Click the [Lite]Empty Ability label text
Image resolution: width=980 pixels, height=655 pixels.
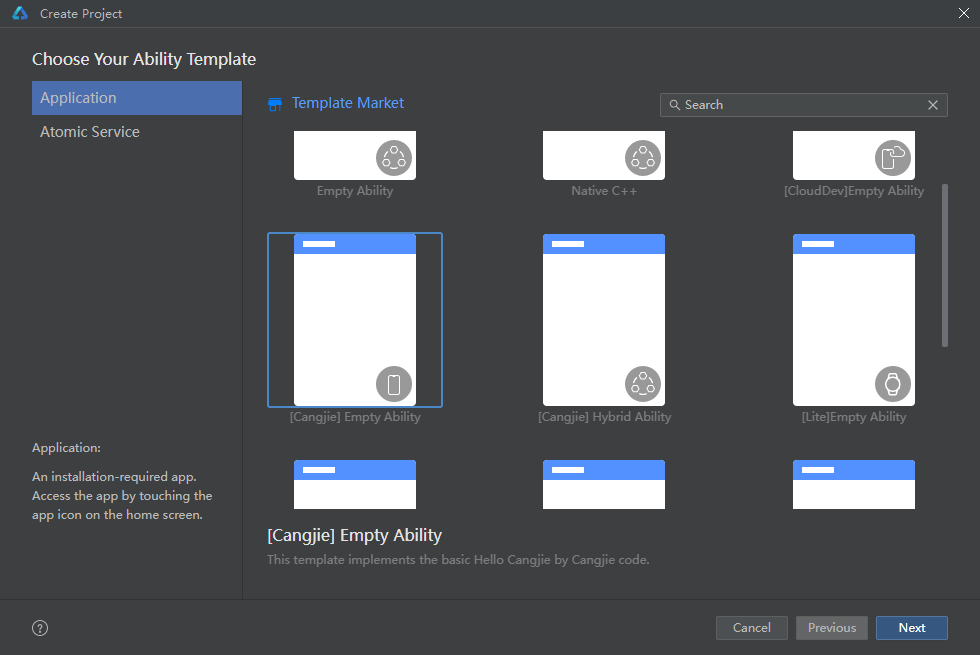[854, 417]
